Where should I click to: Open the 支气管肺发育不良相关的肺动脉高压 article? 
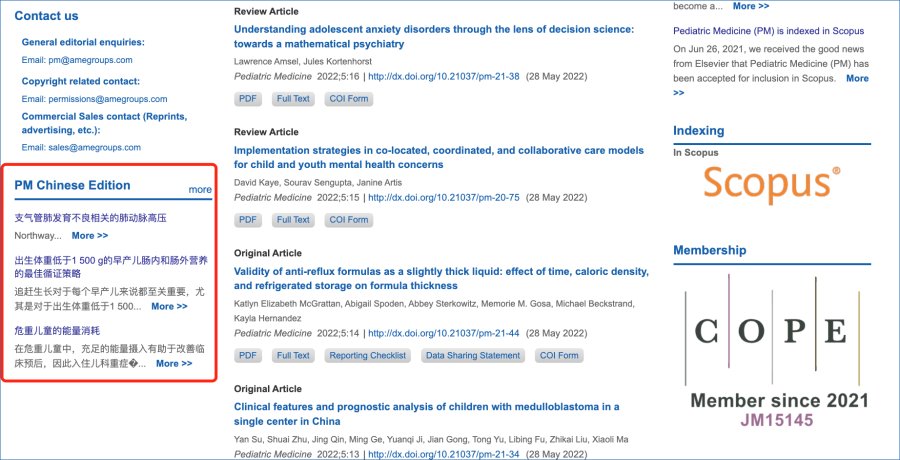coord(90,217)
